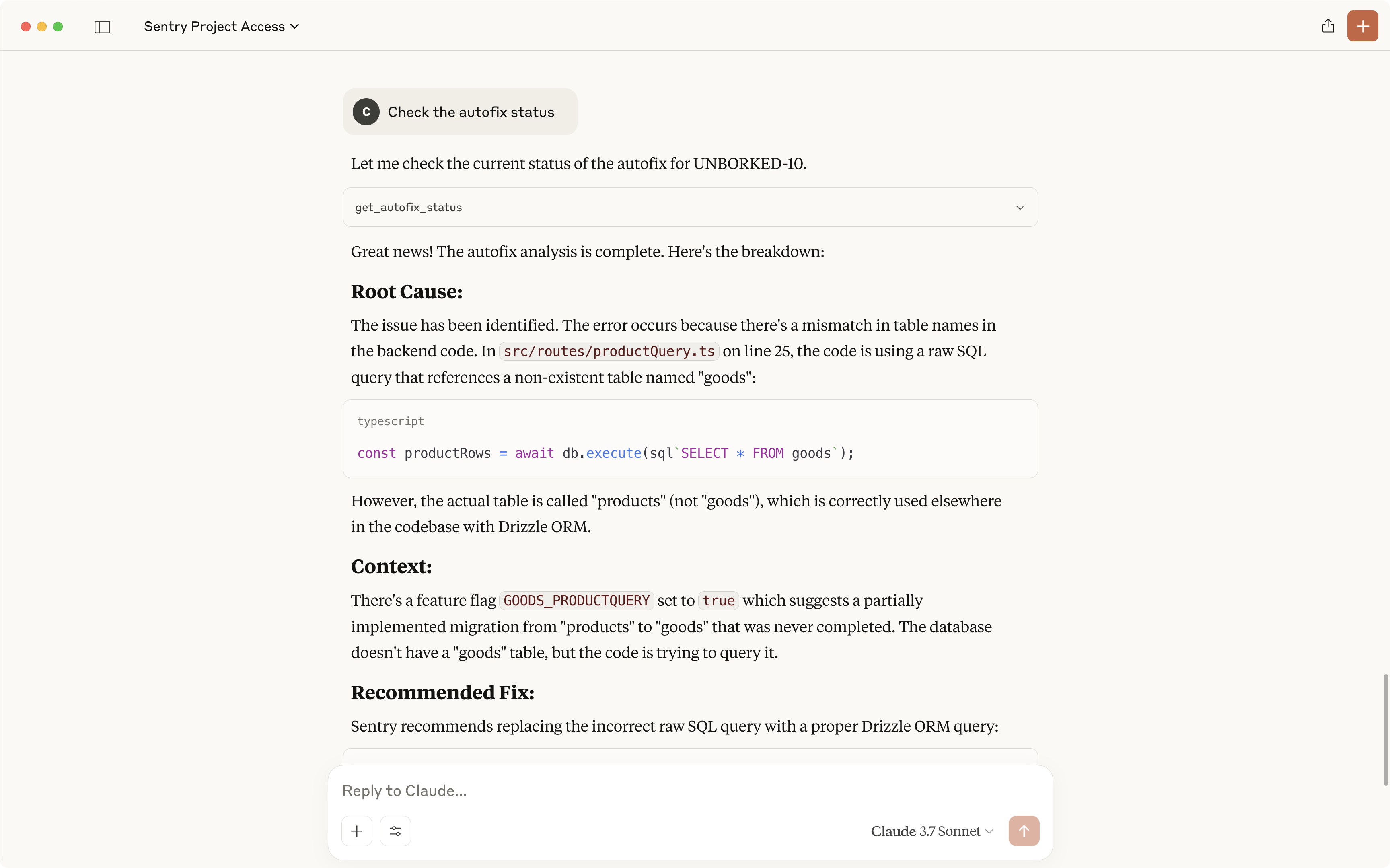Image resolution: width=1390 pixels, height=868 pixels.
Task: Click the Root Cause heading
Action: (406, 292)
